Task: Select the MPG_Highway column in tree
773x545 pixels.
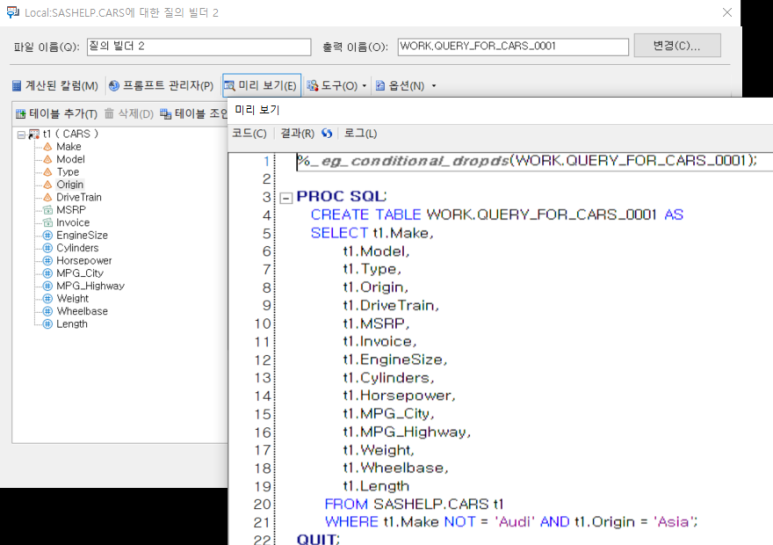Action: [x=90, y=286]
